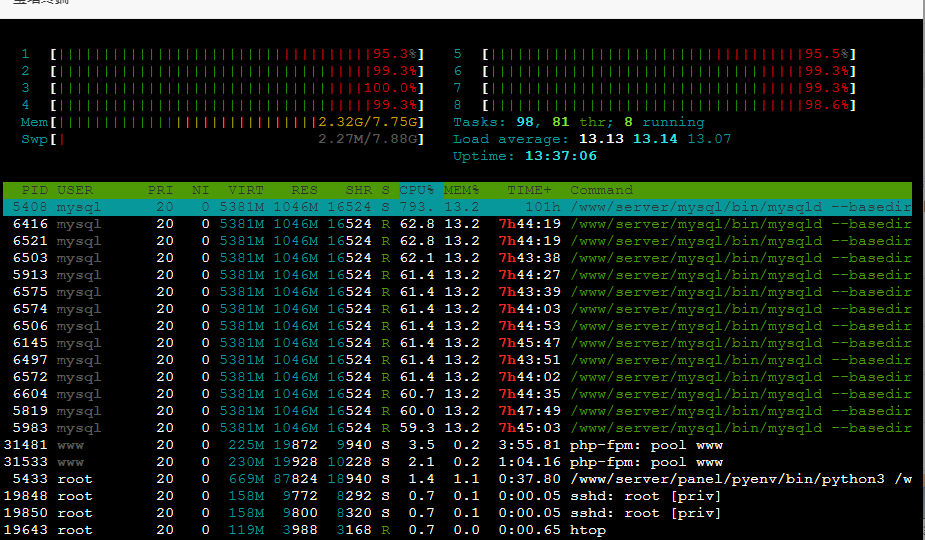
Task: Click TIME+ value 3:55.81
Action: (x=529, y=445)
